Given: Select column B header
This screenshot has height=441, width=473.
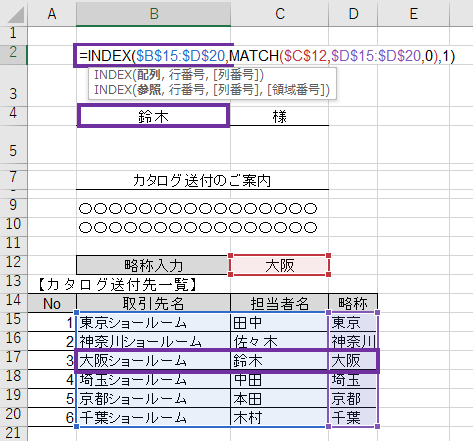Looking at the screenshot, I should click(x=153, y=13).
